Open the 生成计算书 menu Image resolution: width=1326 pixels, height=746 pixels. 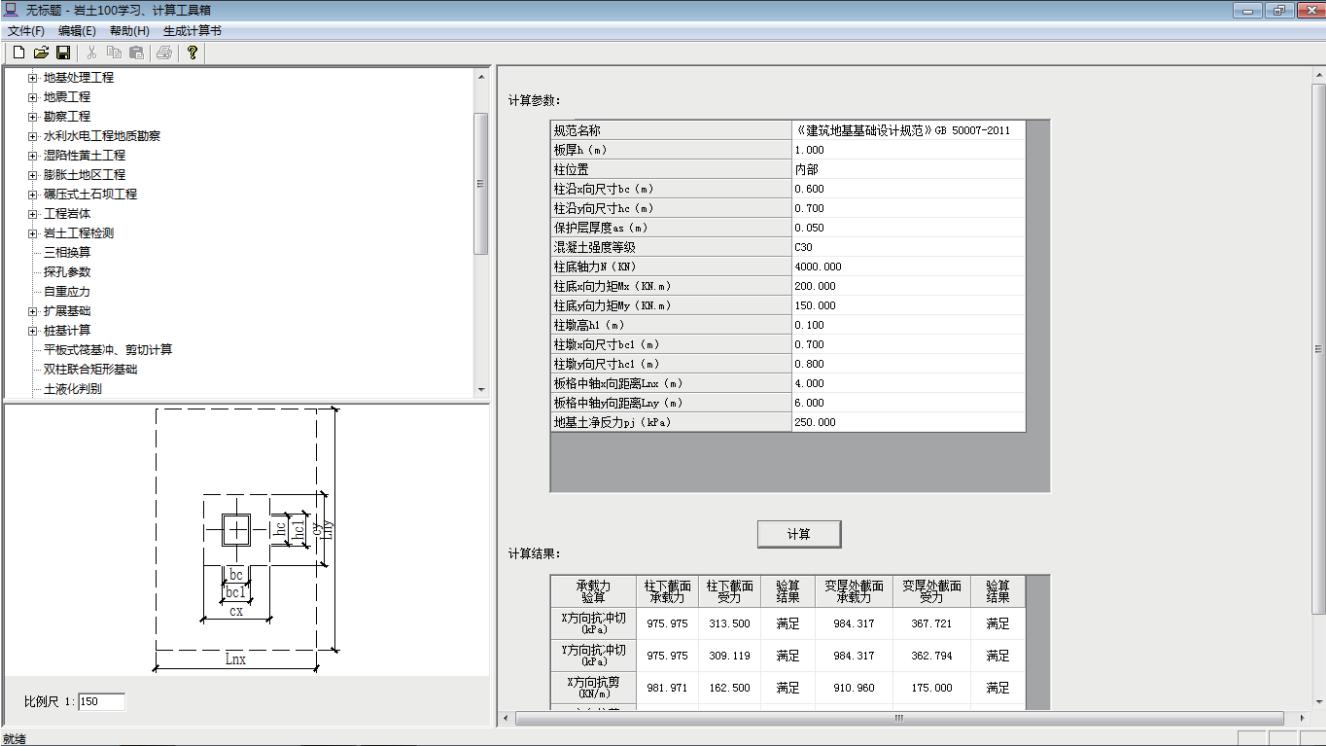(191, 31)
